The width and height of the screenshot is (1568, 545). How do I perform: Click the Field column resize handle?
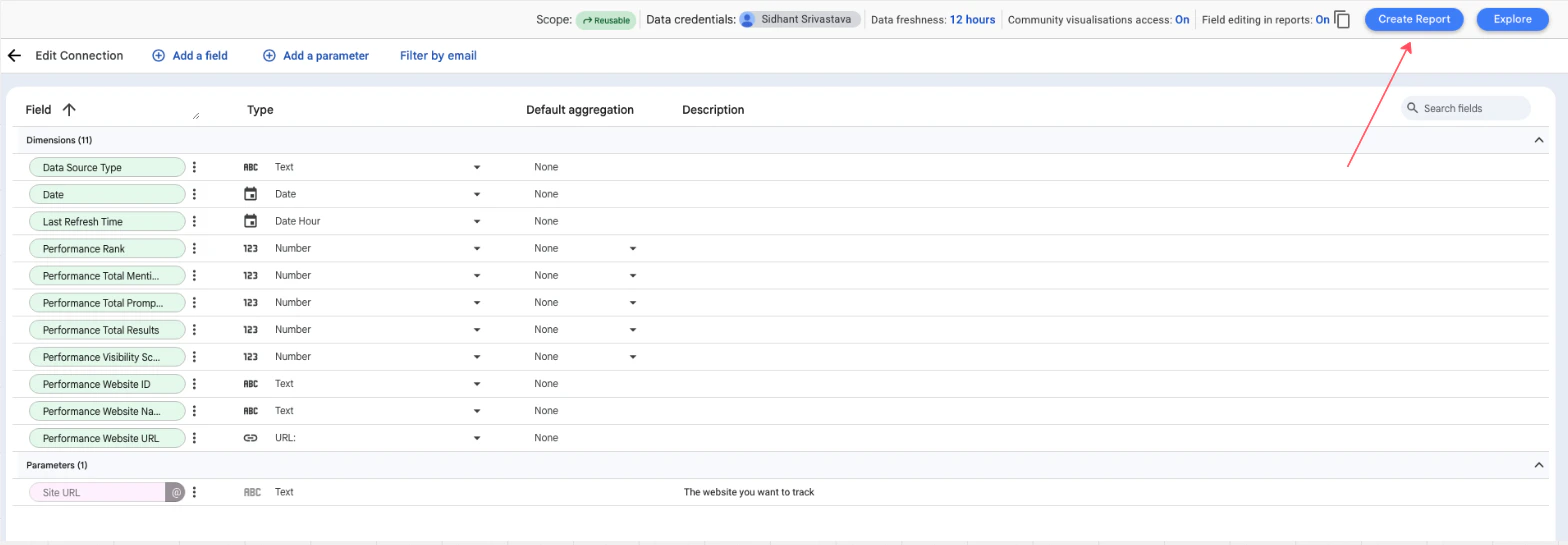tap(196, 116)
